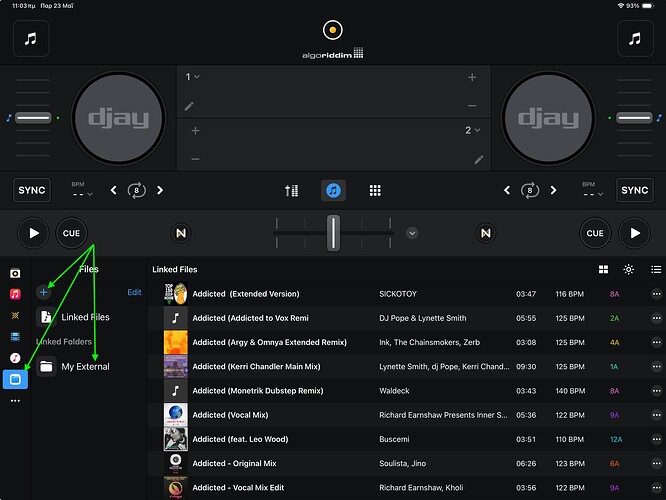Click Edit in Files panel

(134, 292)
